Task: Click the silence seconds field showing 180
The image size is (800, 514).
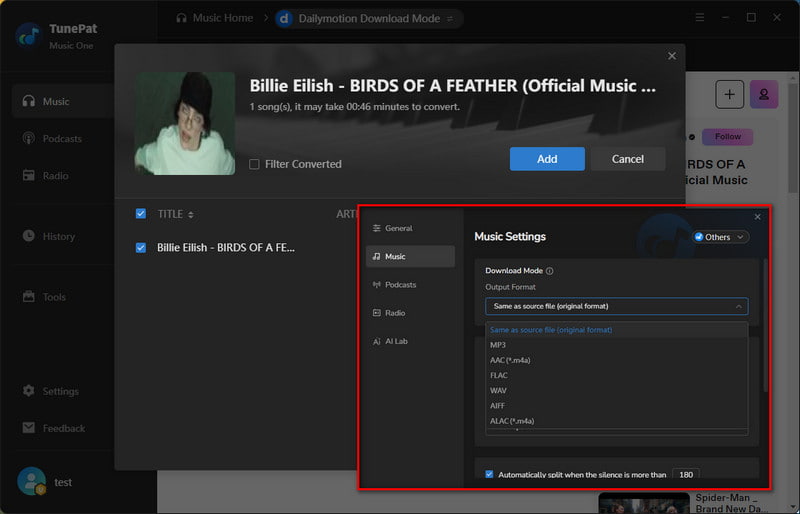Action: (x=686, y=475)
